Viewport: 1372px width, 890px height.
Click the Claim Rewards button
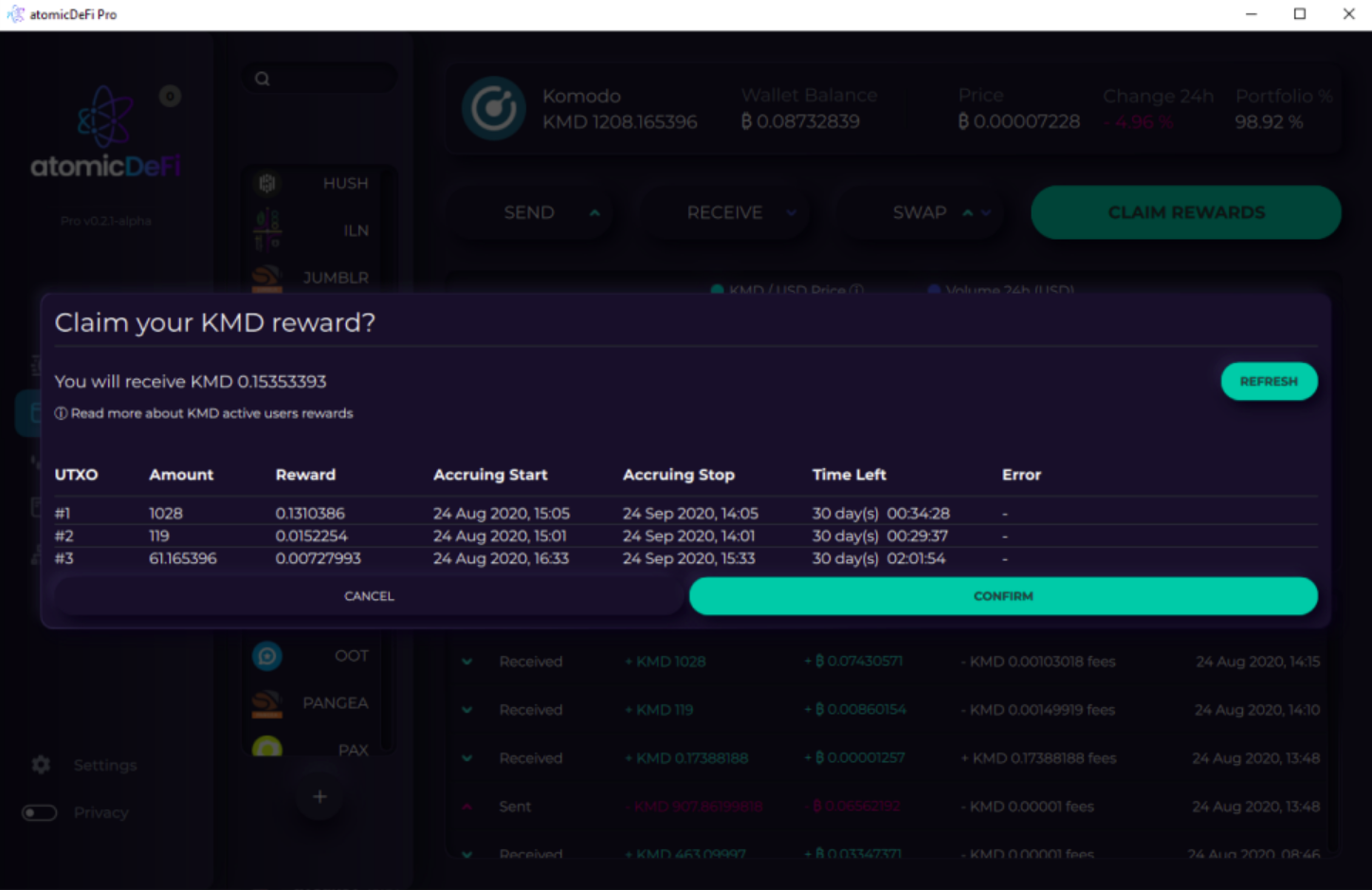(x=1186, y=212)
